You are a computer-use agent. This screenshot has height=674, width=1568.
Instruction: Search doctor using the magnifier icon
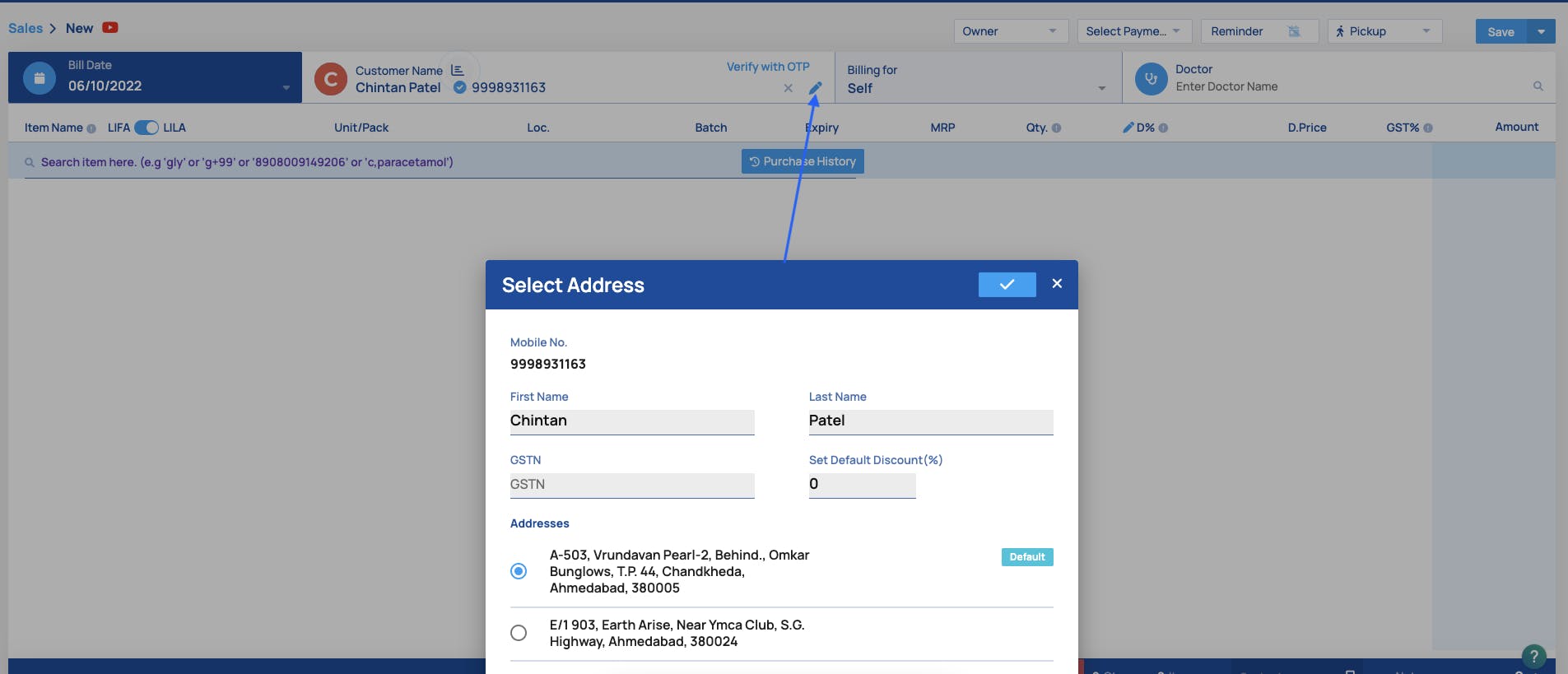tap(1538, 86)
